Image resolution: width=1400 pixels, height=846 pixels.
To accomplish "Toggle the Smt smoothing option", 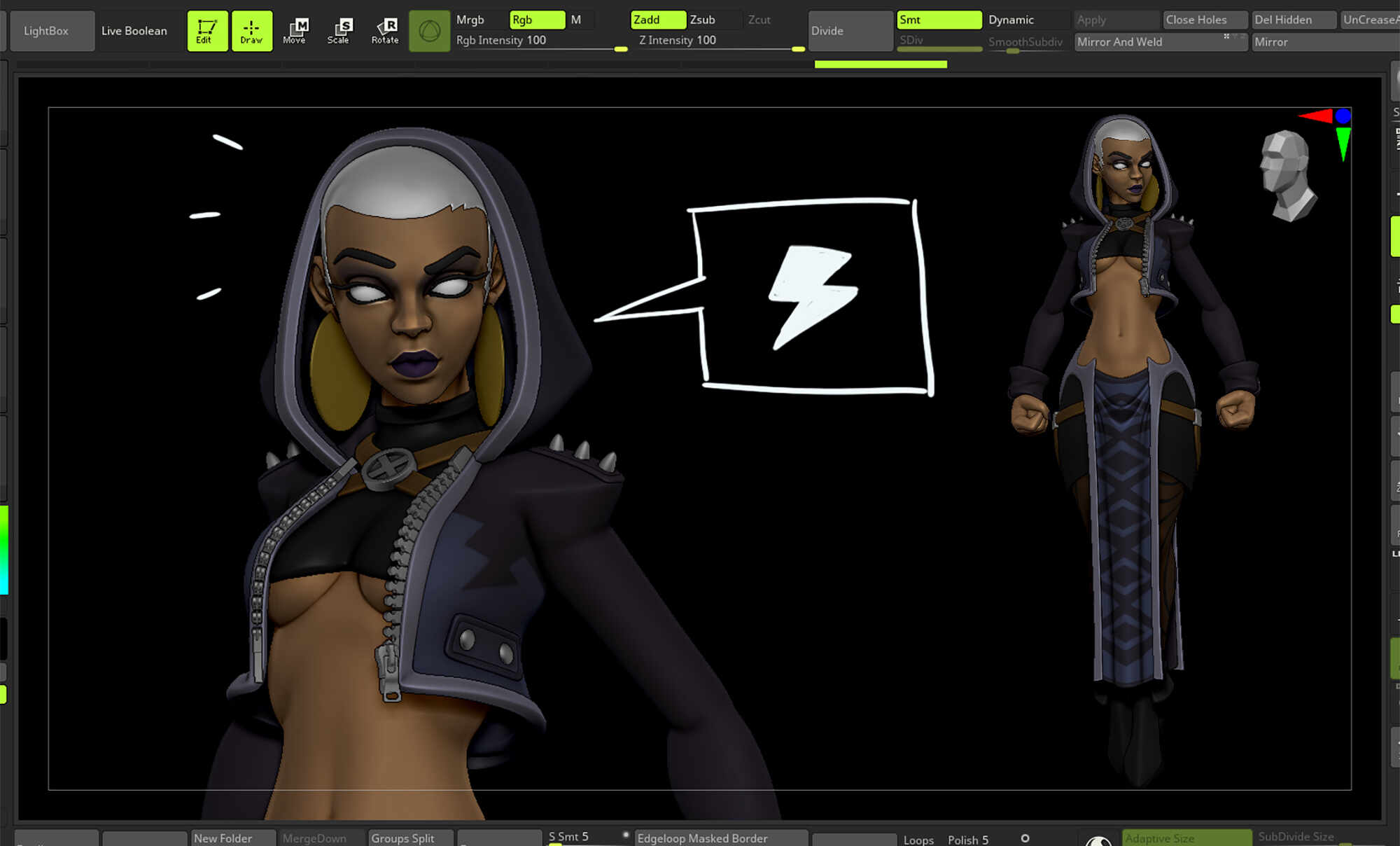I will click(x=939, y=20).
